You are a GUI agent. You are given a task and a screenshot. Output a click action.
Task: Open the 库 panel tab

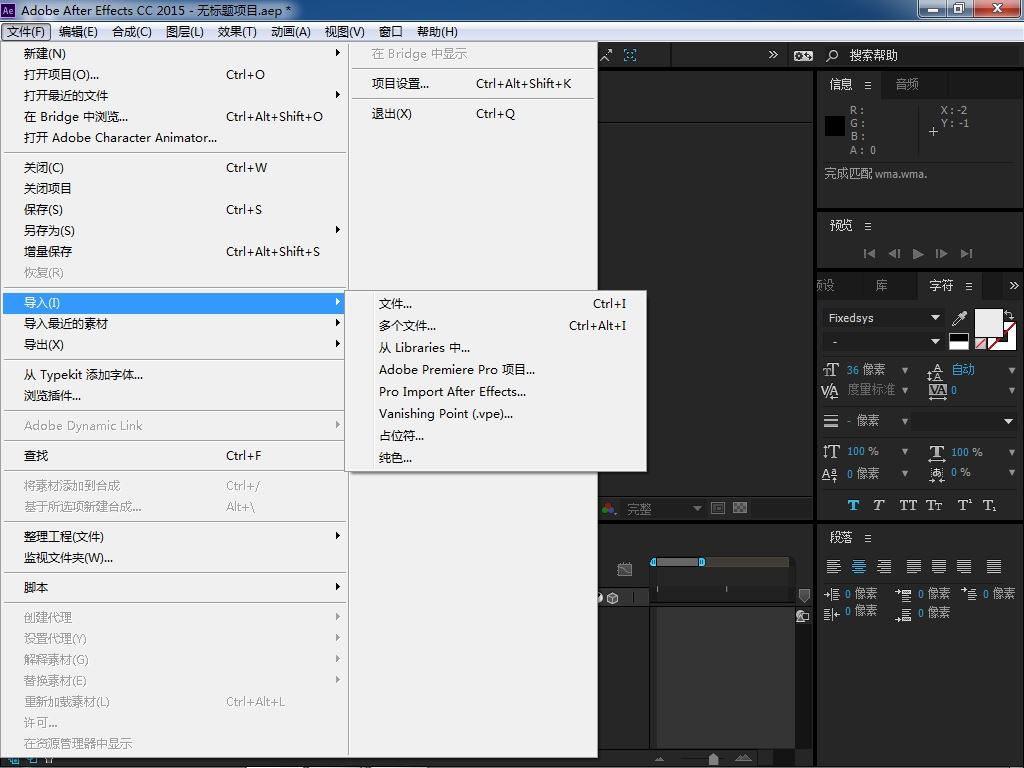tap(881, 285)
